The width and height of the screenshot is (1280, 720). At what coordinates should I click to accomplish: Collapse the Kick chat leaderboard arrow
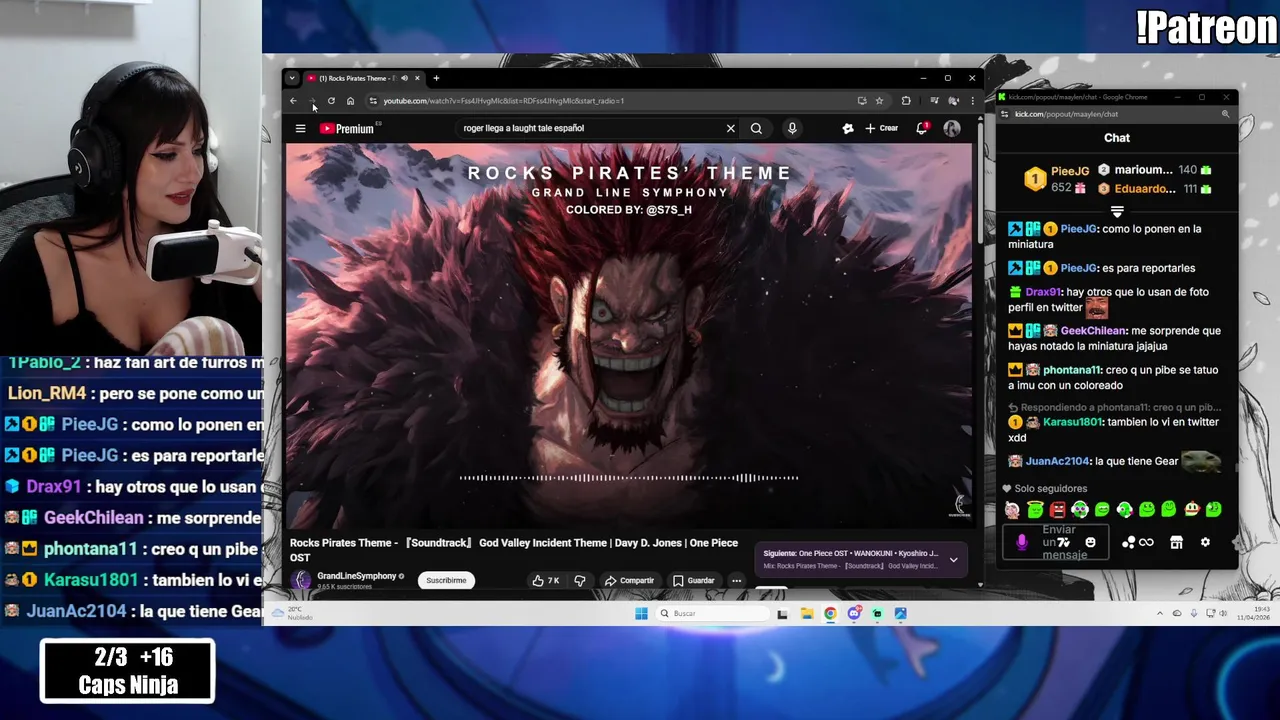pos(1117,211)
